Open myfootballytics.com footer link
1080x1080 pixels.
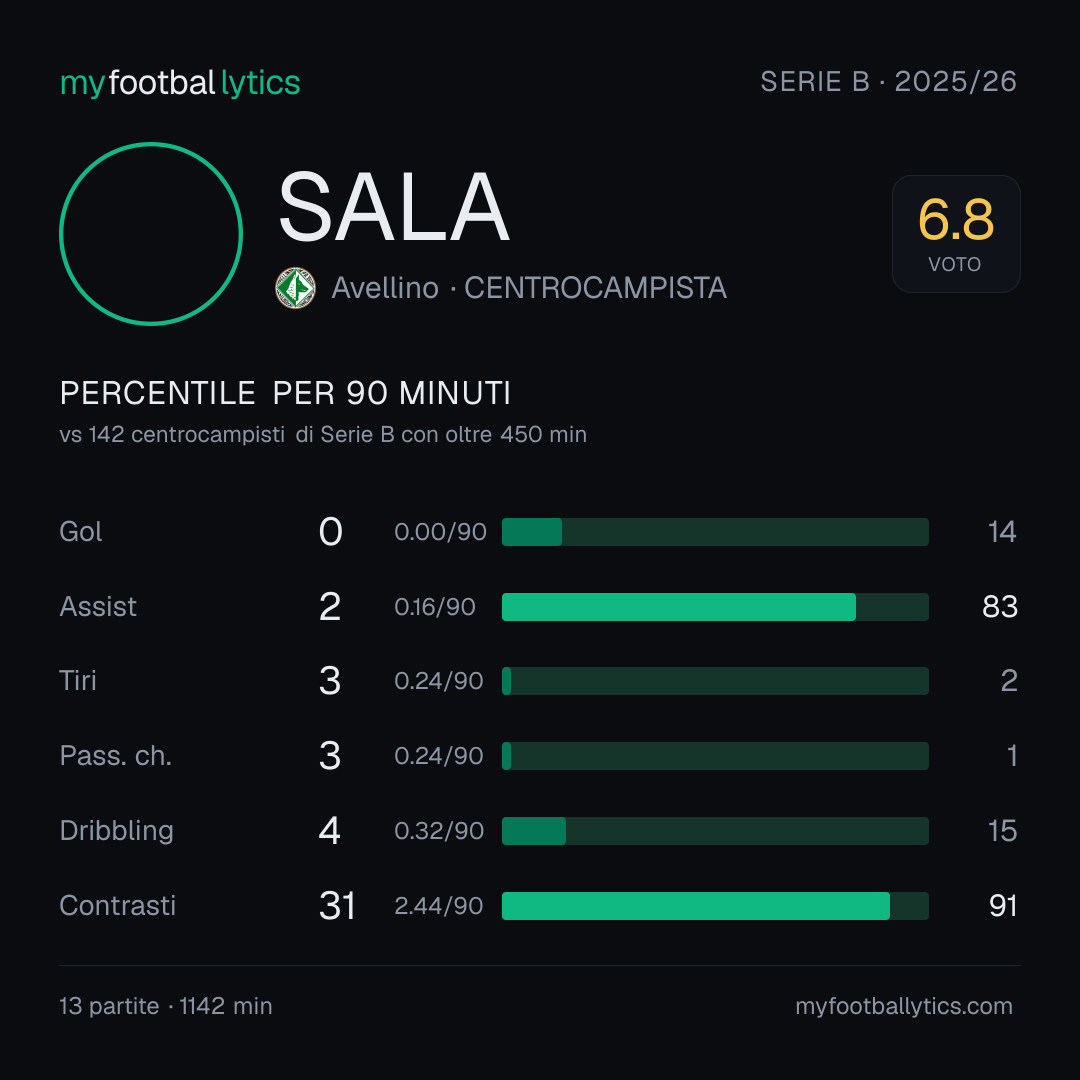pyautogui.click(x=904, y=1006)
